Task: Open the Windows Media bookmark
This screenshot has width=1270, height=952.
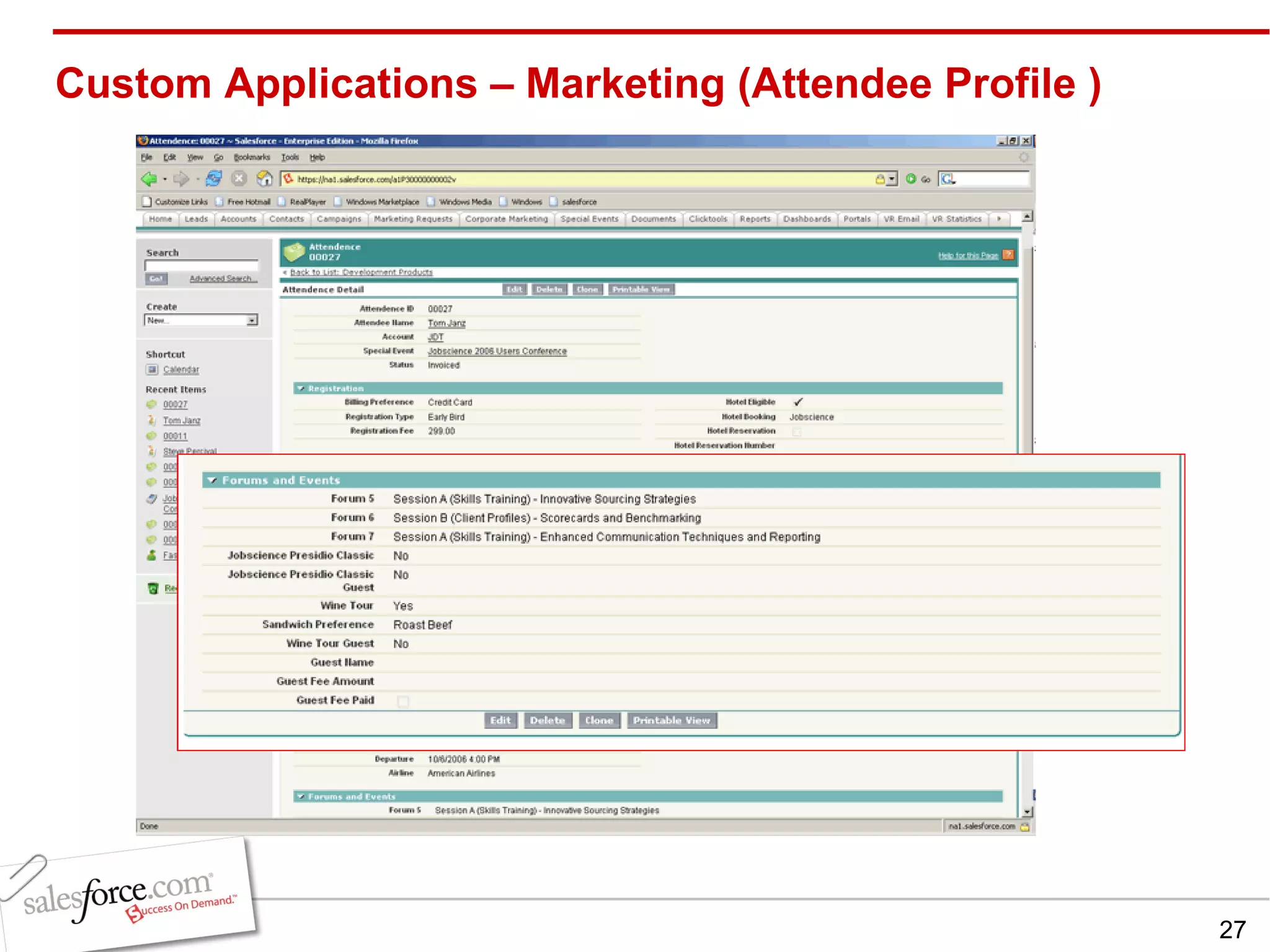Action: point(460,201)
